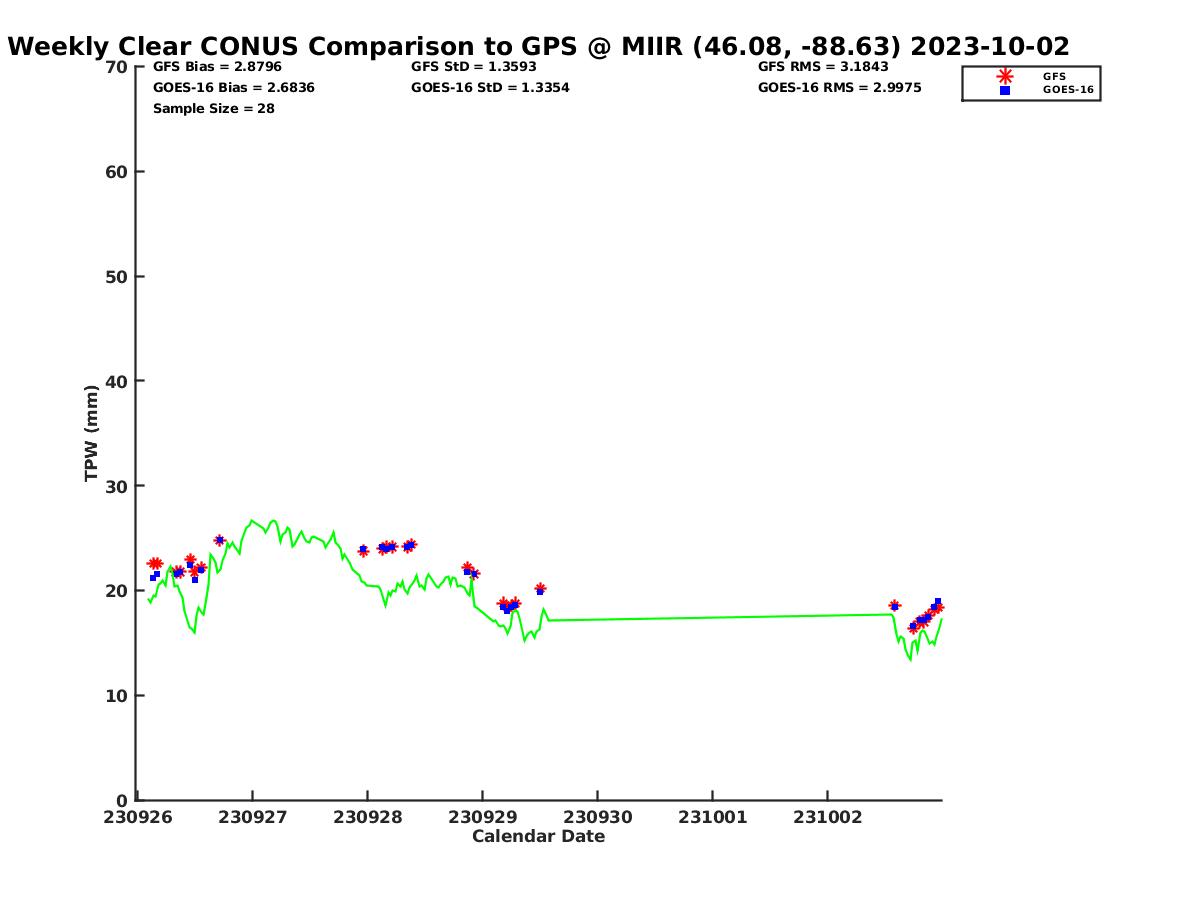Click the blue GOES-16 square legend marker
This screenshot has width=1200, height=900.
1005,90
